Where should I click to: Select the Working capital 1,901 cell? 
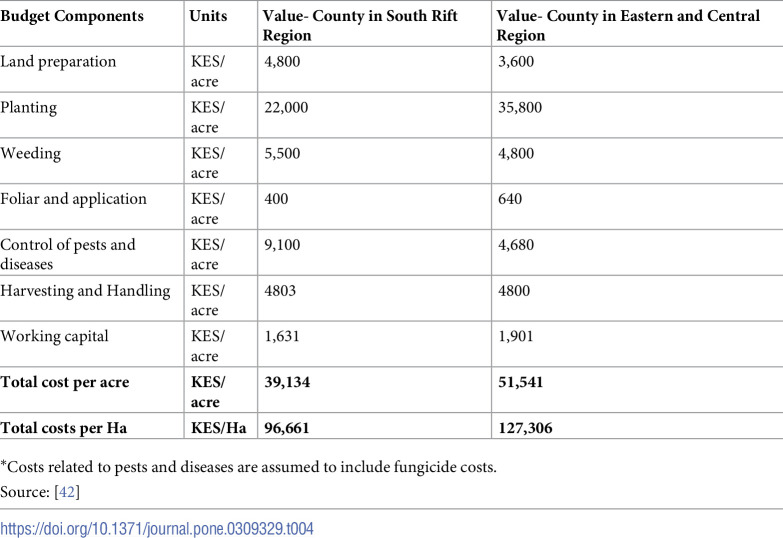[516, 336]
